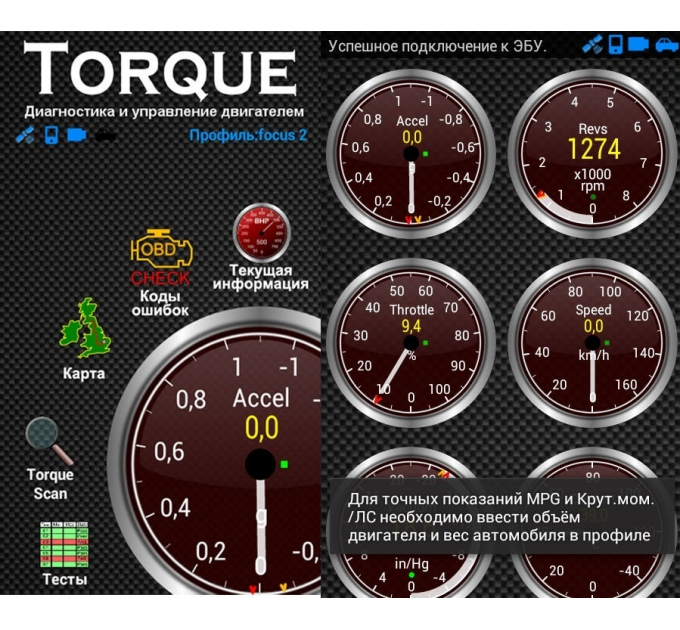Open the Карта map icon
This screenshot has width=680, height=630.
85,328
